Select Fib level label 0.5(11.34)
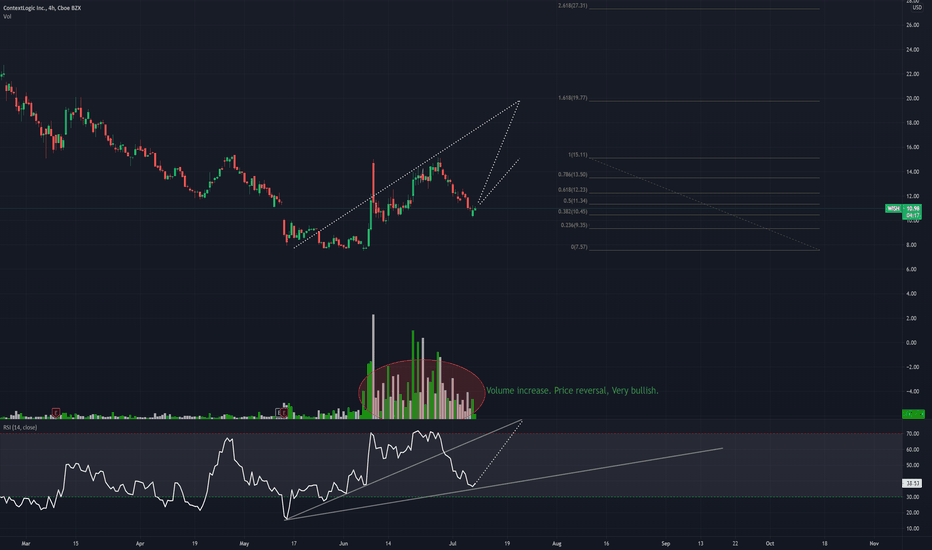Screen dimensions: 932x550 pos(575,201)
